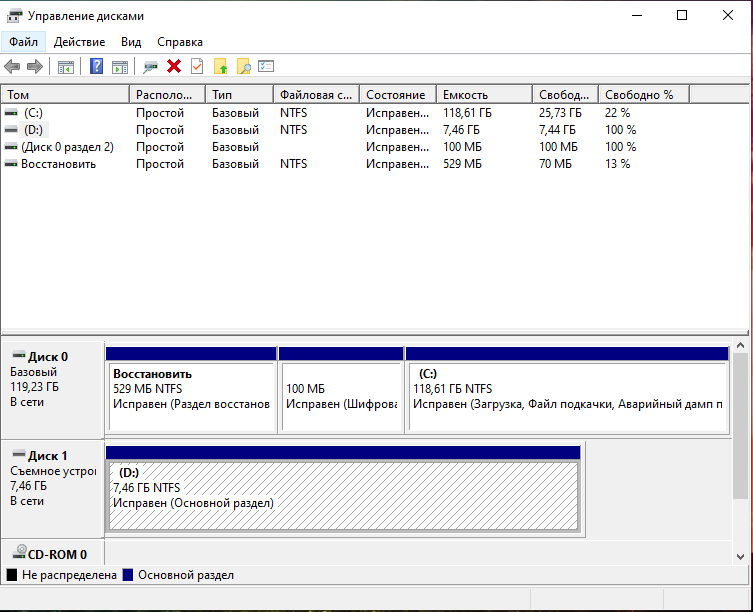Open the Файл menu
This screenshot has height=612, width=753.
[23, 42]
